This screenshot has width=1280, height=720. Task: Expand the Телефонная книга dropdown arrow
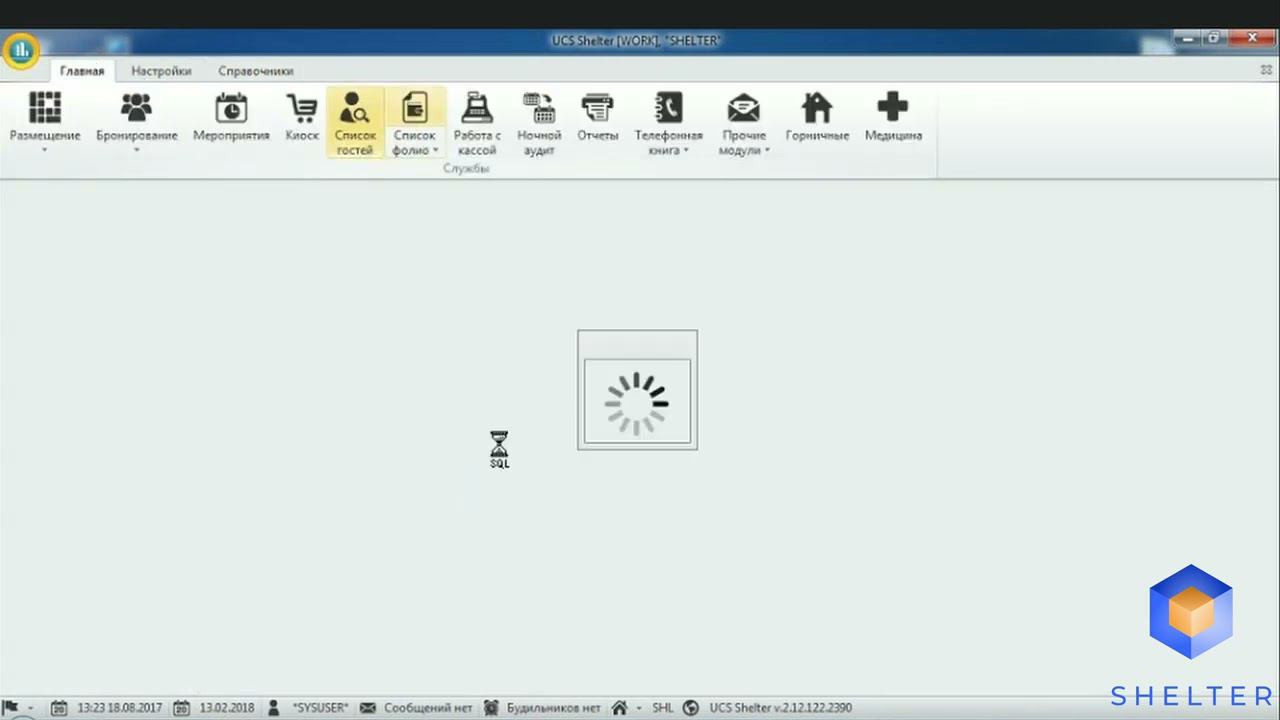click(687, 151)
